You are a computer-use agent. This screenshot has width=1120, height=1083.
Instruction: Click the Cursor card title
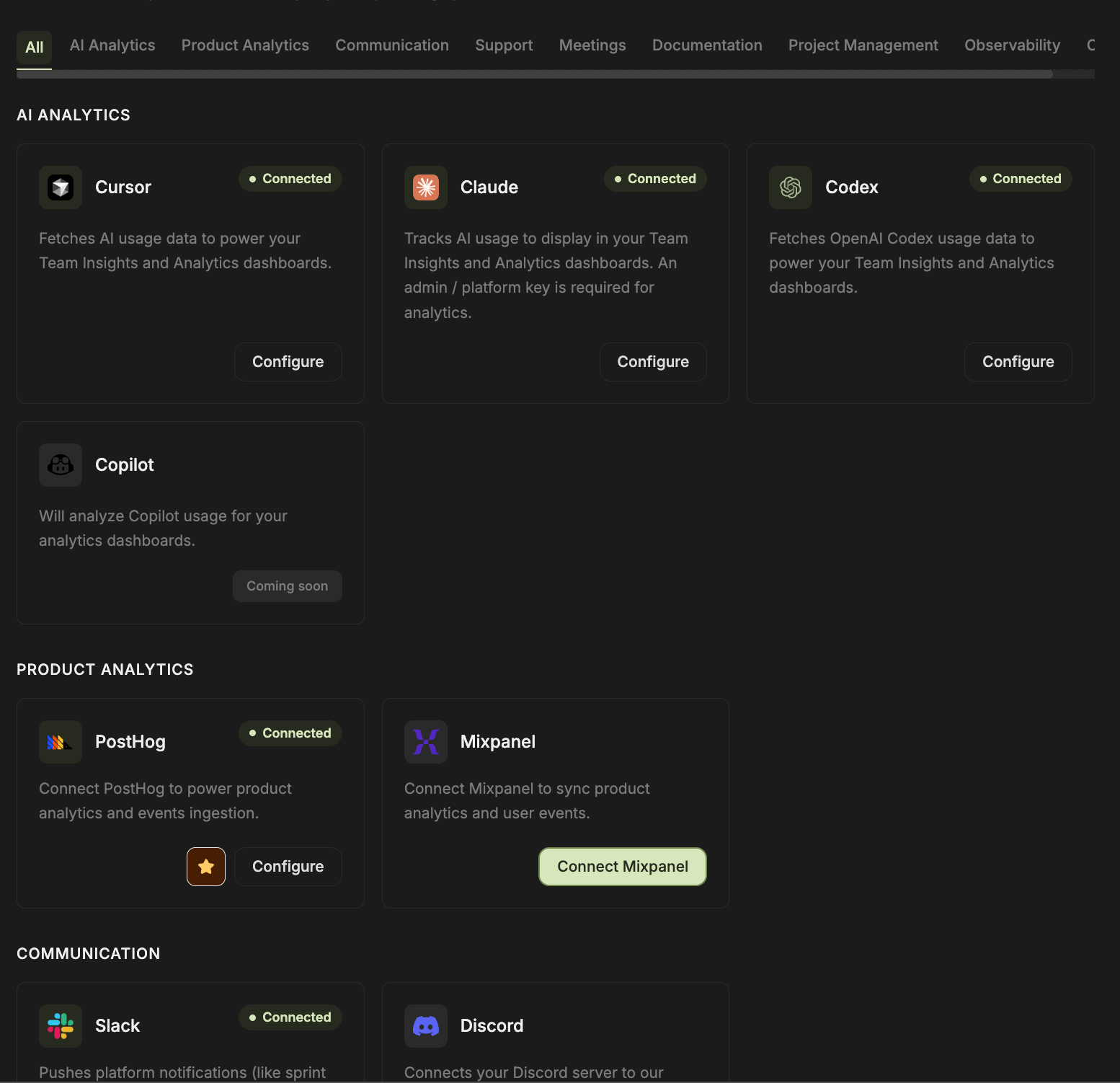click(x=123, y=187)
